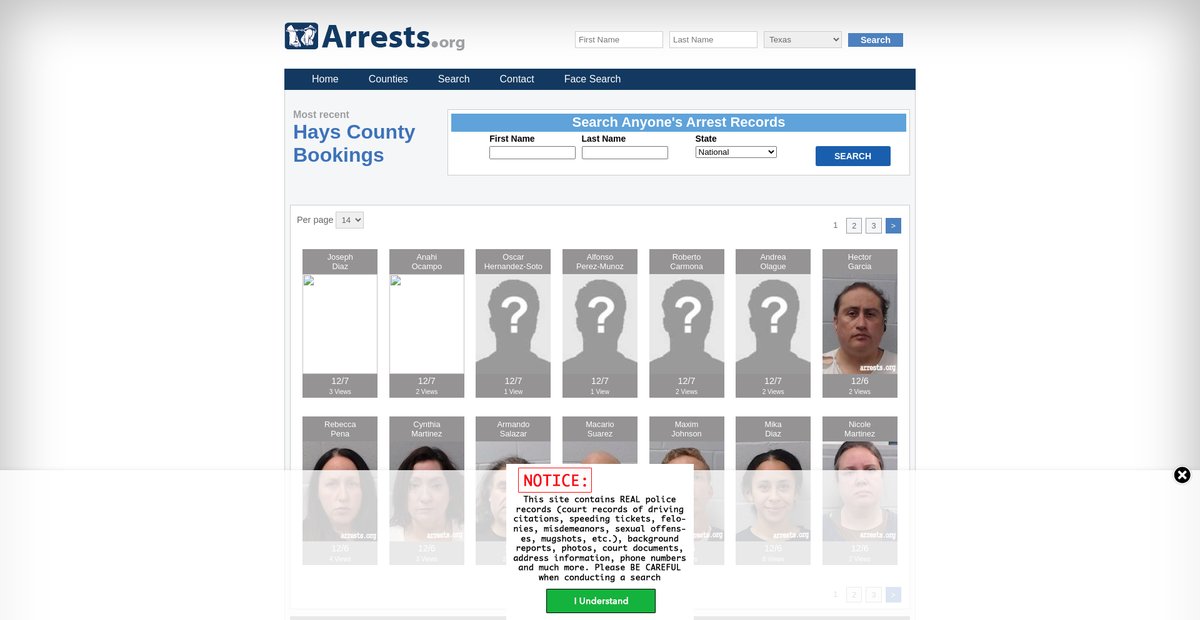Open the Per page 14 dropdown
The height and width of the screenshot is (620, 1200).
click(350, 220)
